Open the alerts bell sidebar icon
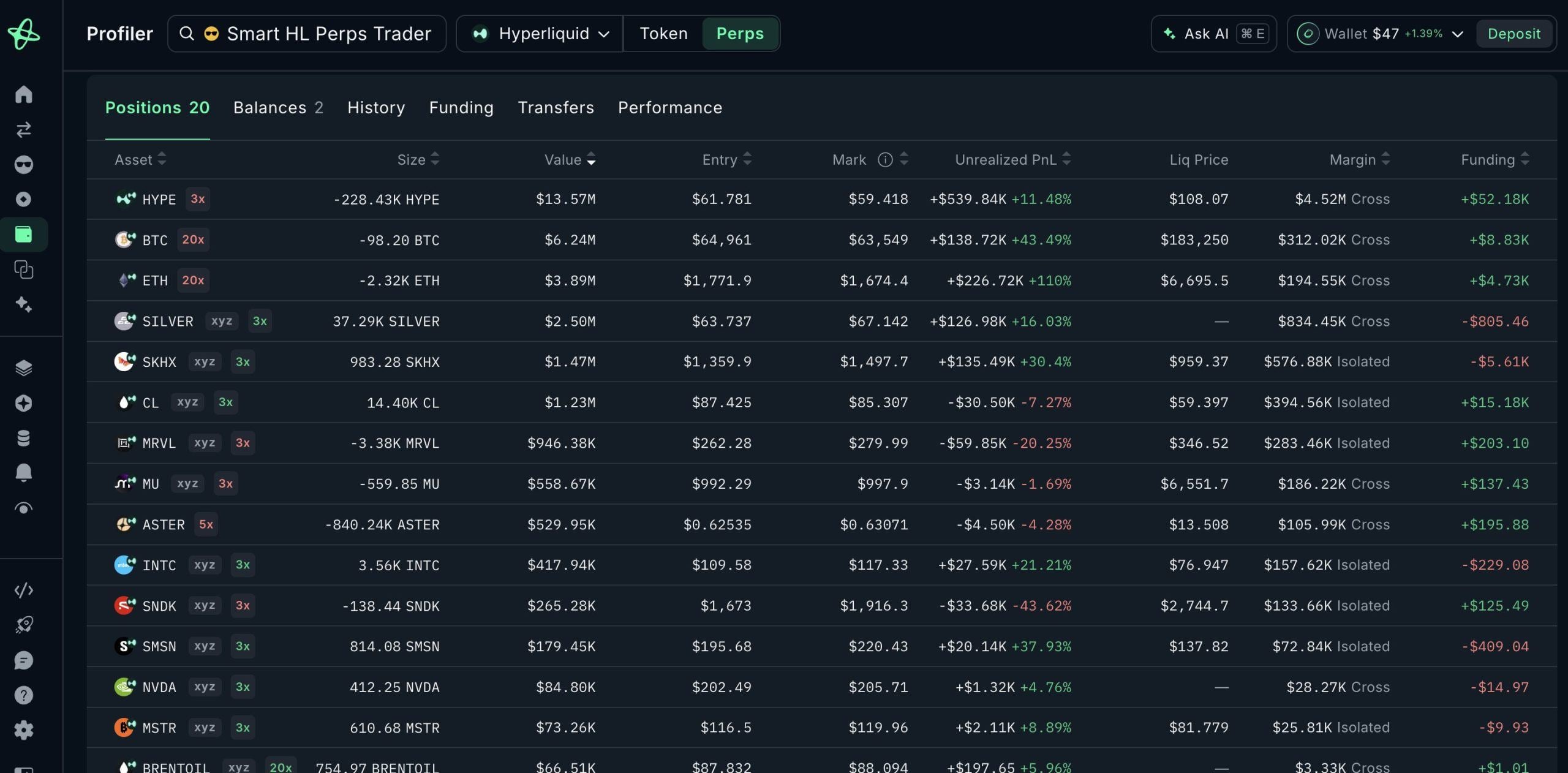The image size is (1568, 773). (23, 473)
